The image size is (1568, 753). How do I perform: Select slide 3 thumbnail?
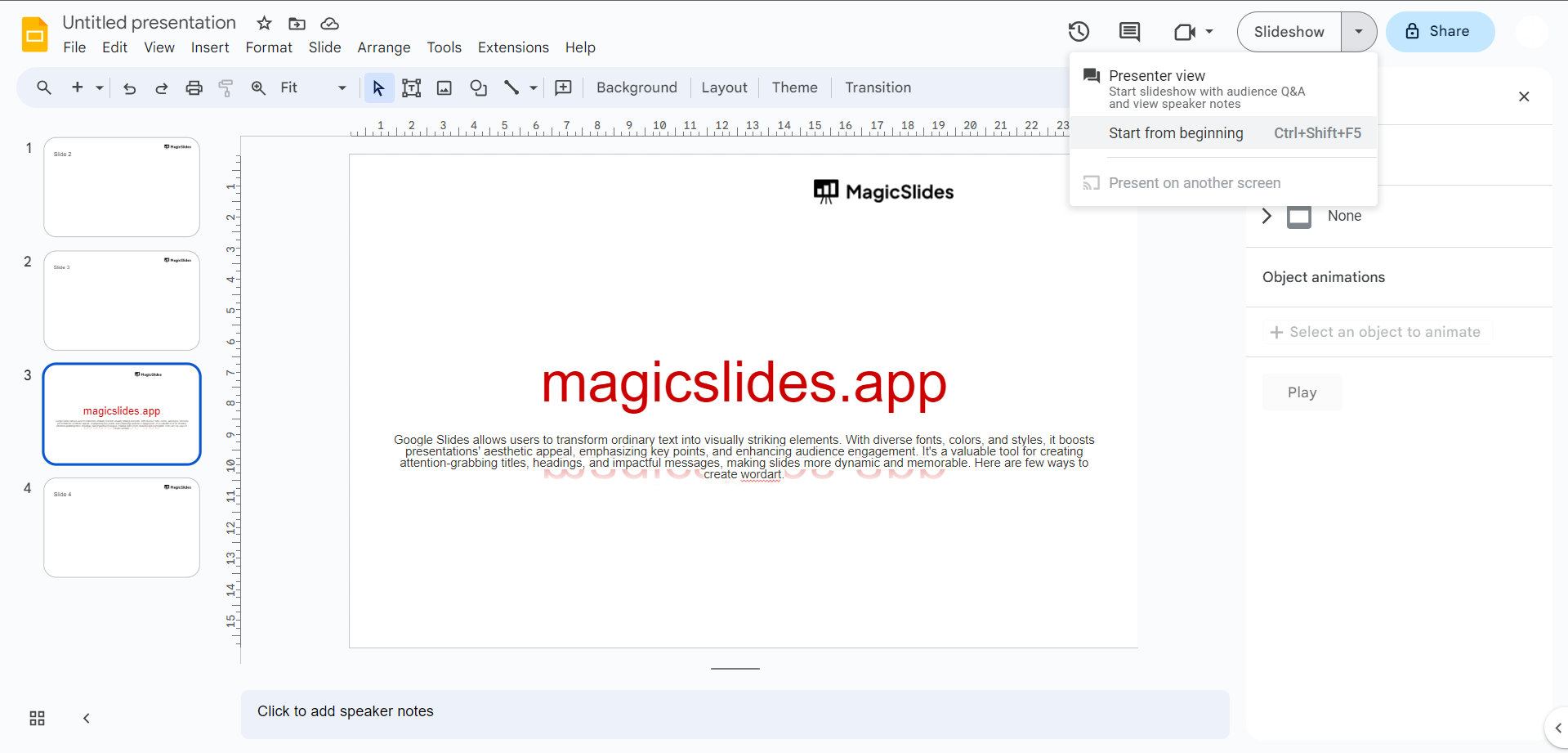tap(122, 414)
